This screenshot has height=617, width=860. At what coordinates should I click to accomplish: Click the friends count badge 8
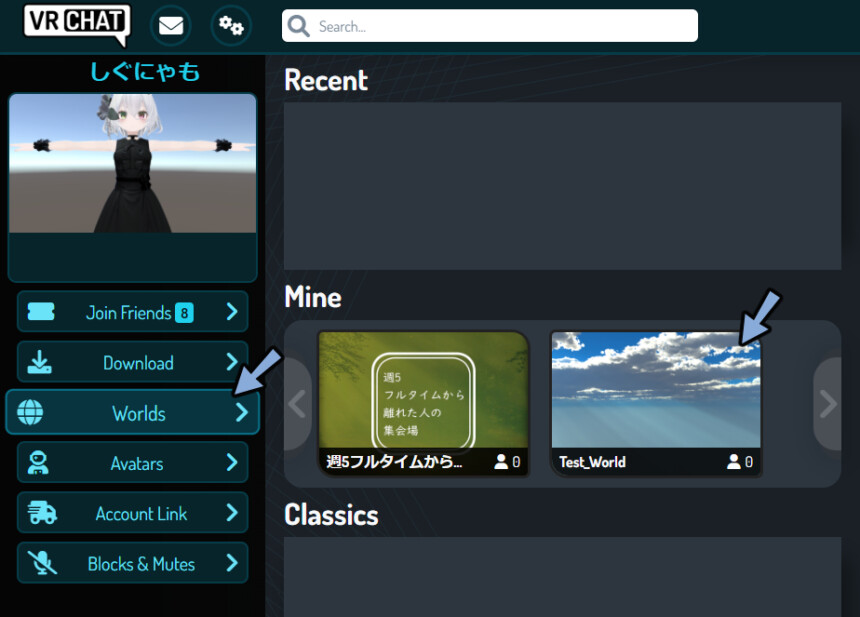pyautogui.click(x=184, y=313)
